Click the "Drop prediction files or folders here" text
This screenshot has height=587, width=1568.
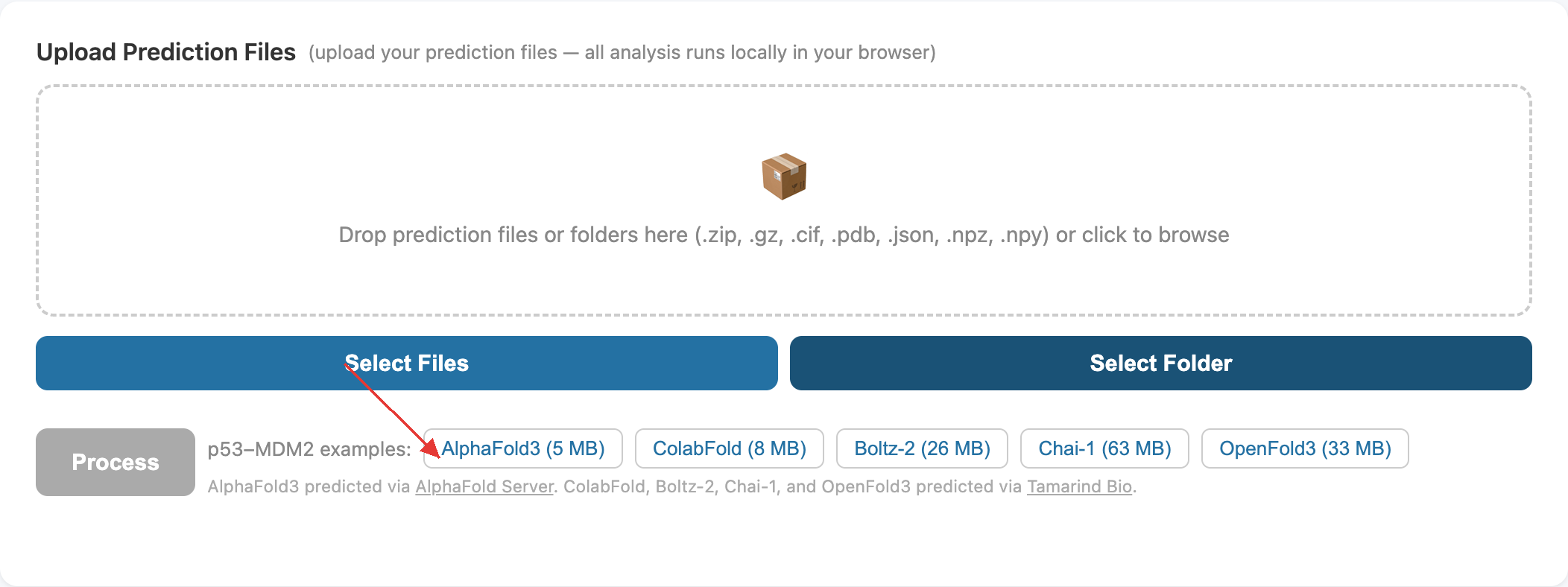tap(513, 235)
